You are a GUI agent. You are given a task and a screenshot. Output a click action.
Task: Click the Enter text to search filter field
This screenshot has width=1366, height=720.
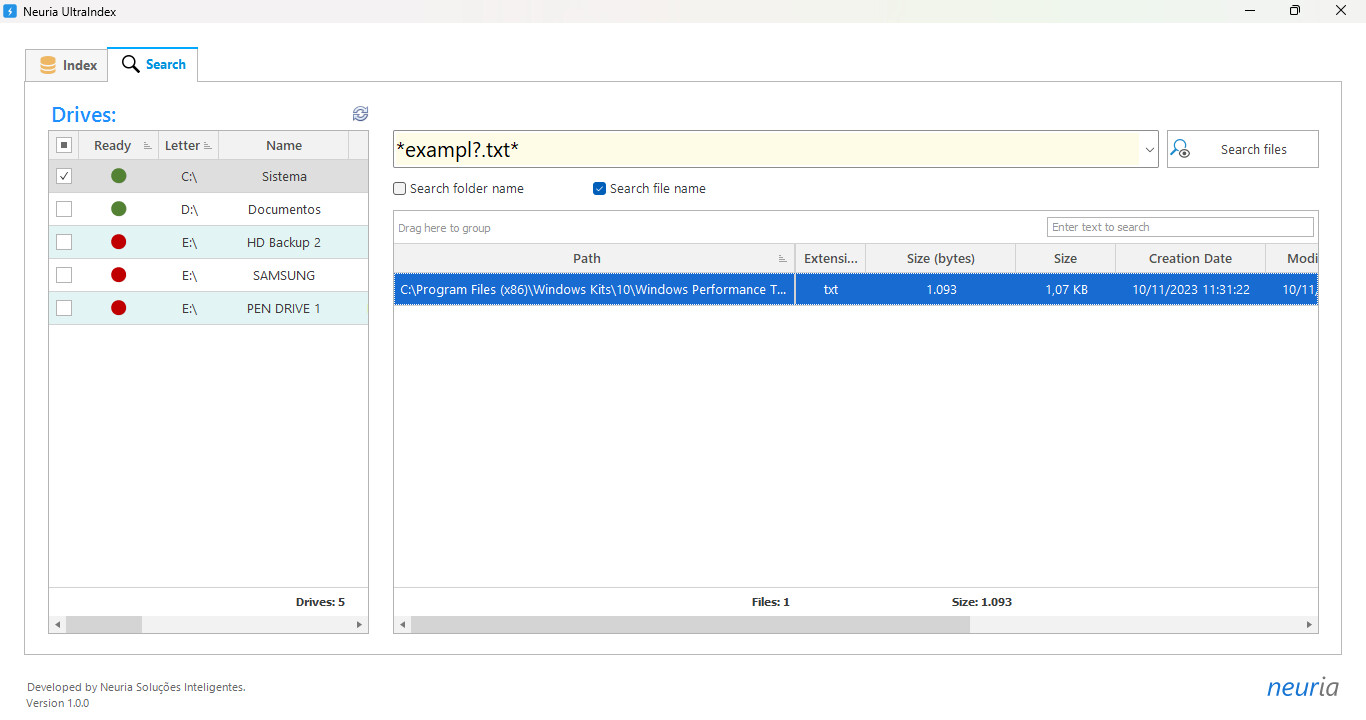coord(1179,227)
